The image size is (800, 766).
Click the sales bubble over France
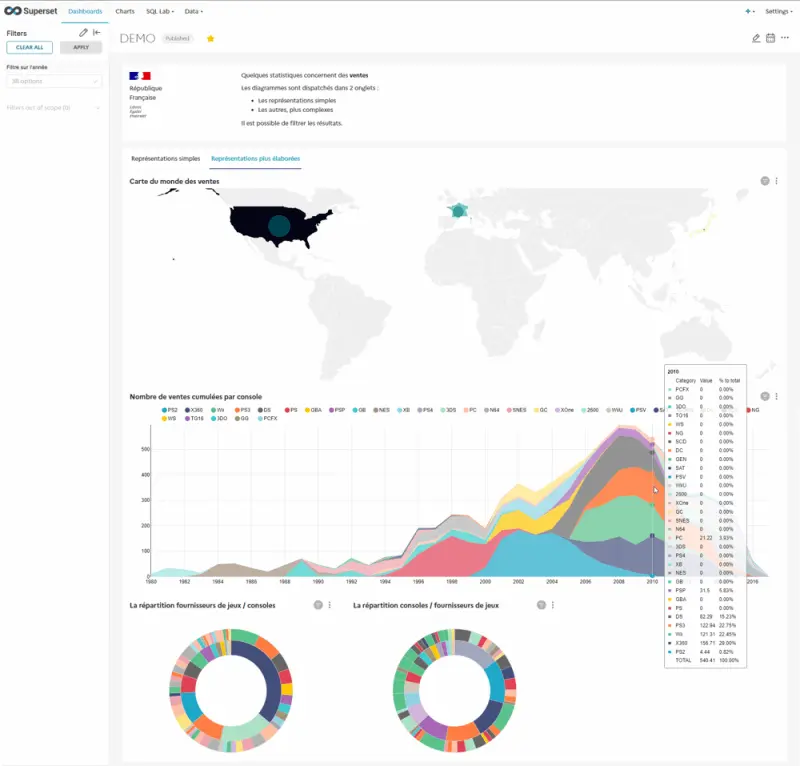[x=459, y=210]
